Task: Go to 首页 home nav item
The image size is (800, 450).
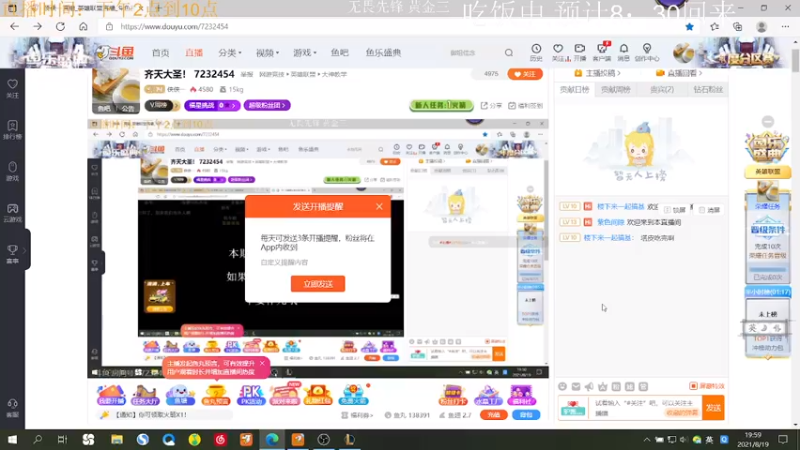Action: 160,53
